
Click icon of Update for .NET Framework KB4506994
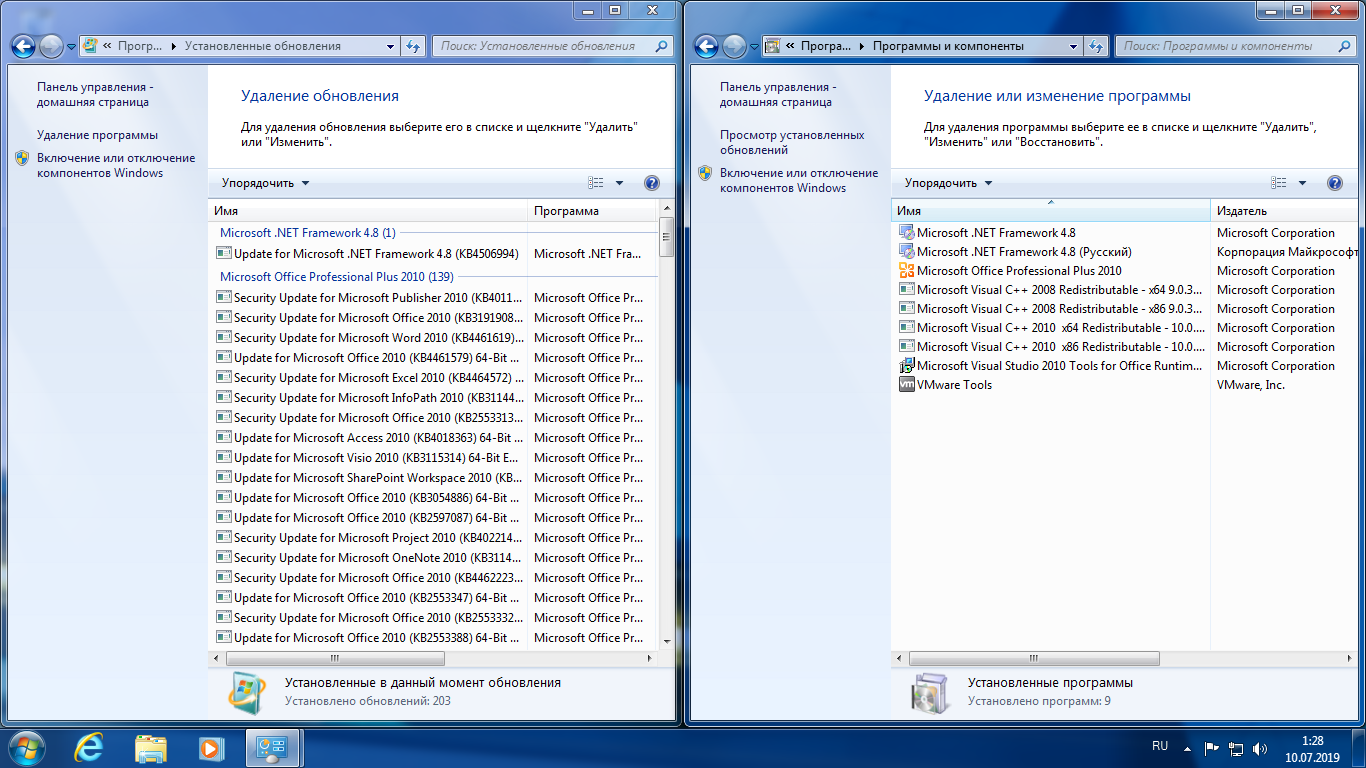pos(224,254)
